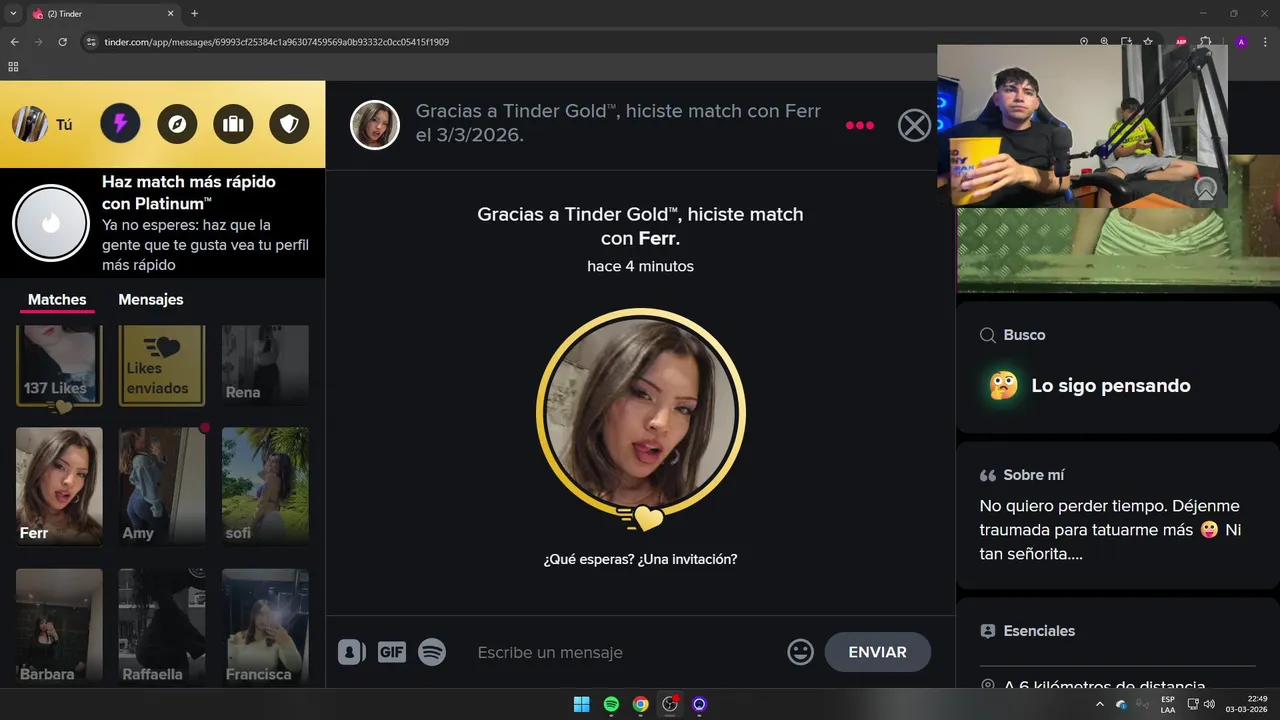Click Ferr's large gold-ringed profile photo
The height and width of the screenshot is (720, 1280).
[641, 412]
